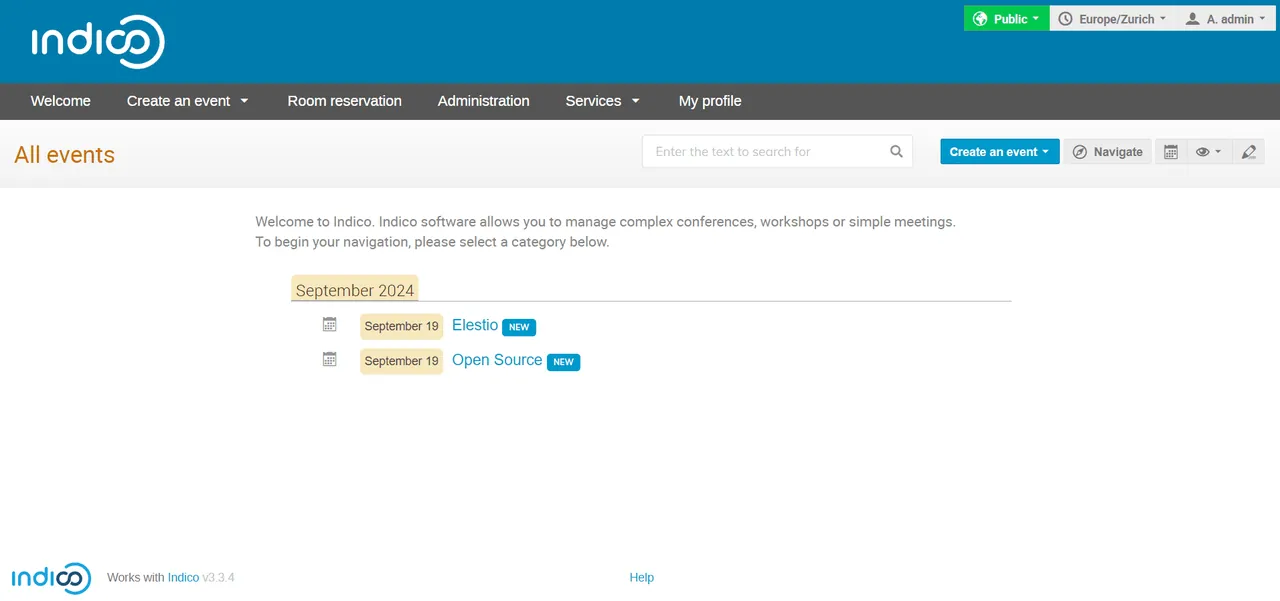Click the NEW badge beside Open Source
This screenshot has height=601, width=1280.
564,362
